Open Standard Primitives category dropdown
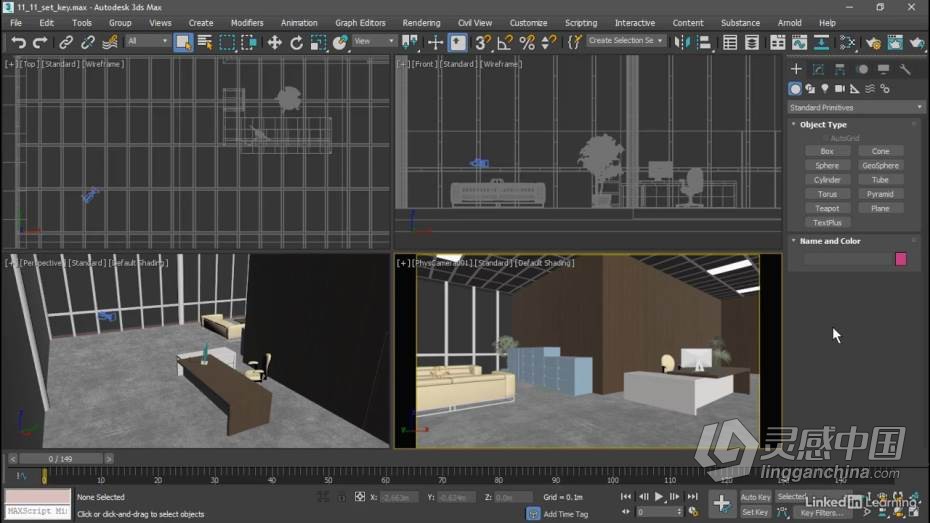The width and height of the screenshot is (930, 523). (855, 107)
